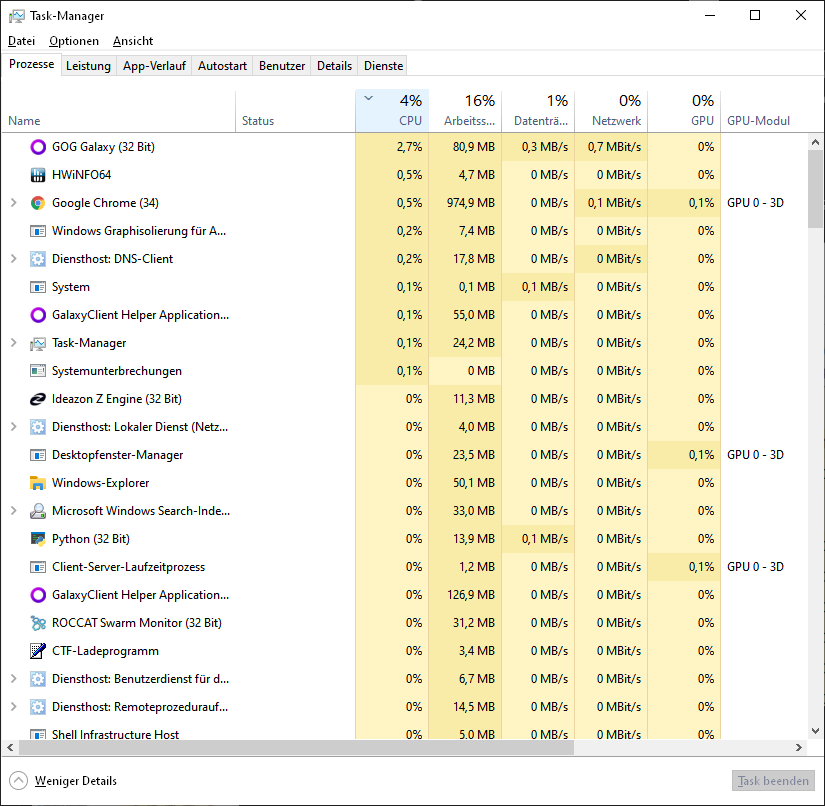Click the HWiNFO64 process icon
Viewport: 825px width, 806px height.
38,175
